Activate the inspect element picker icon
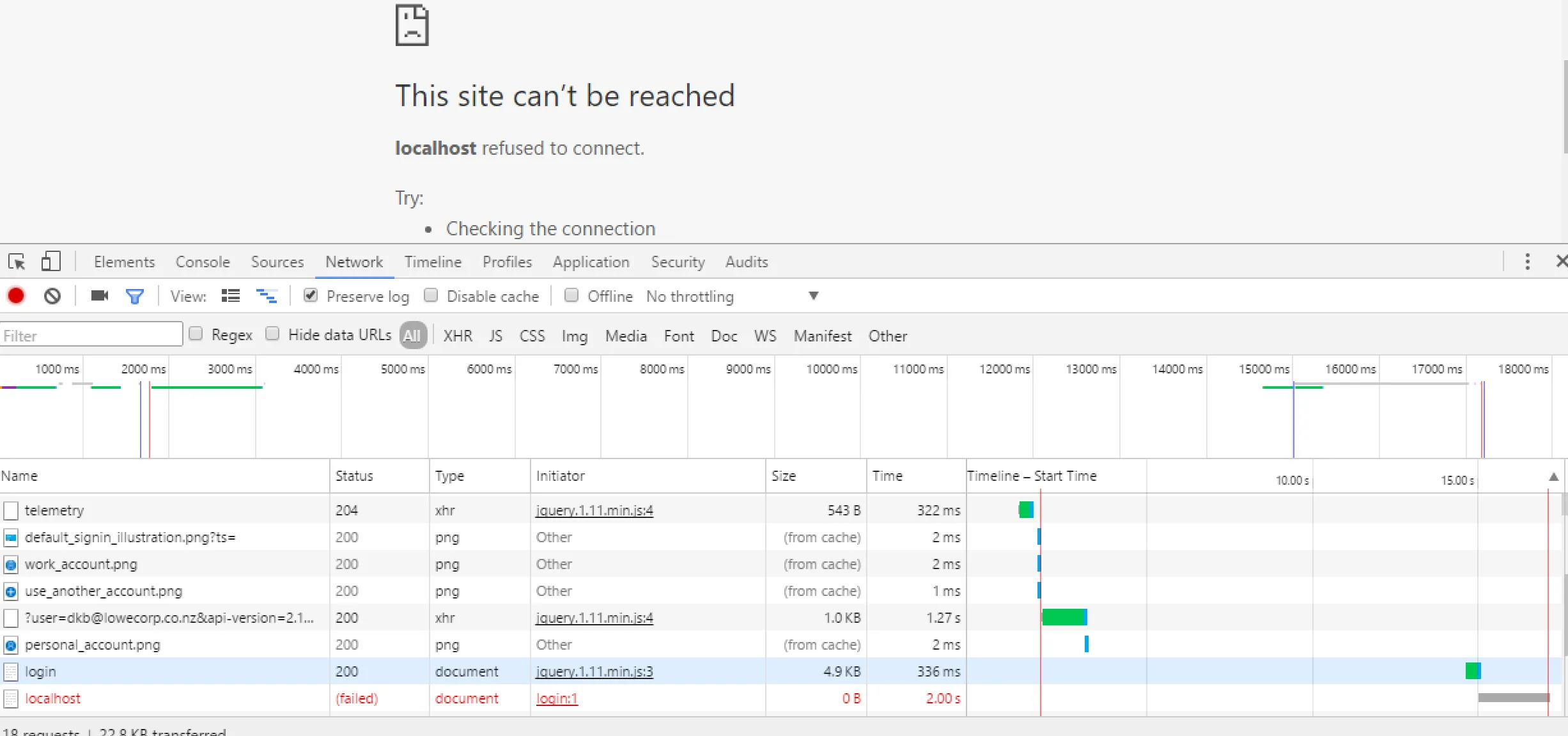The image size is (1568, 736). 17,262
